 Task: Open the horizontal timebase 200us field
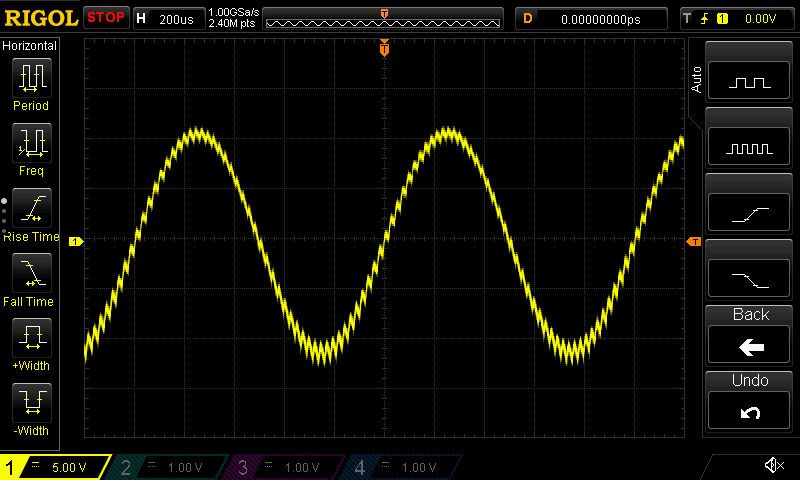169,19
